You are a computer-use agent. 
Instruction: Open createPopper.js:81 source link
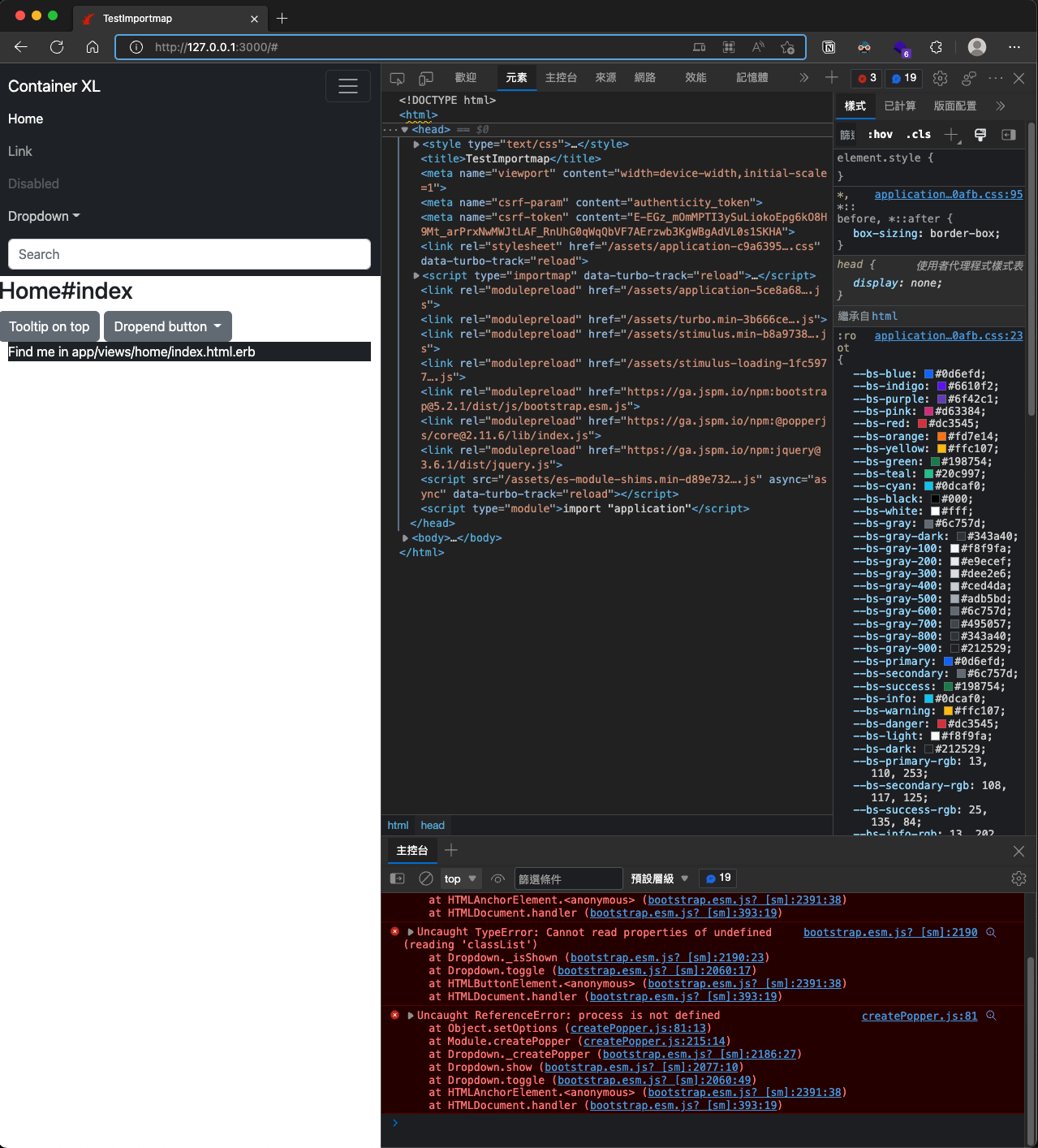[920, 1016]
